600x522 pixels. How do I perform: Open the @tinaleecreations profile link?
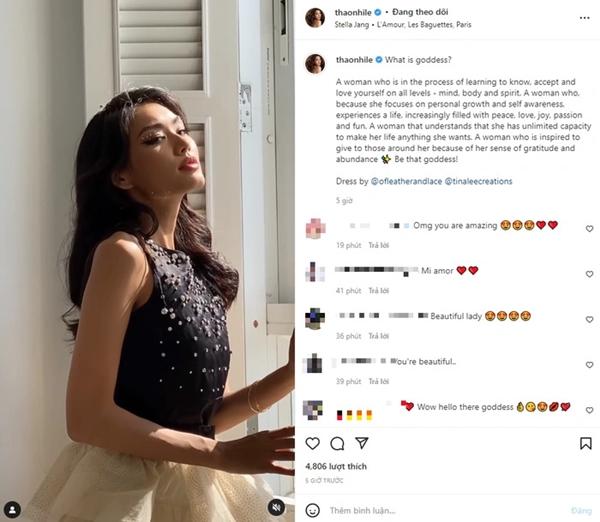pos(478,181)
